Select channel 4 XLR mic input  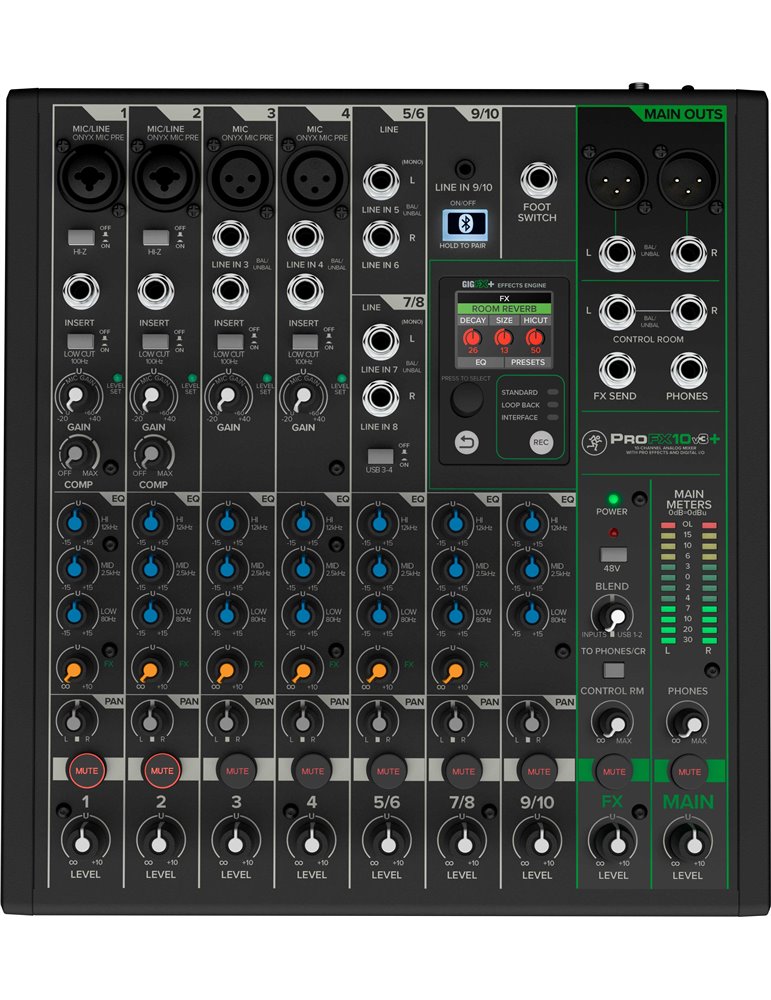pyautogui.click(x=314, y=177)
